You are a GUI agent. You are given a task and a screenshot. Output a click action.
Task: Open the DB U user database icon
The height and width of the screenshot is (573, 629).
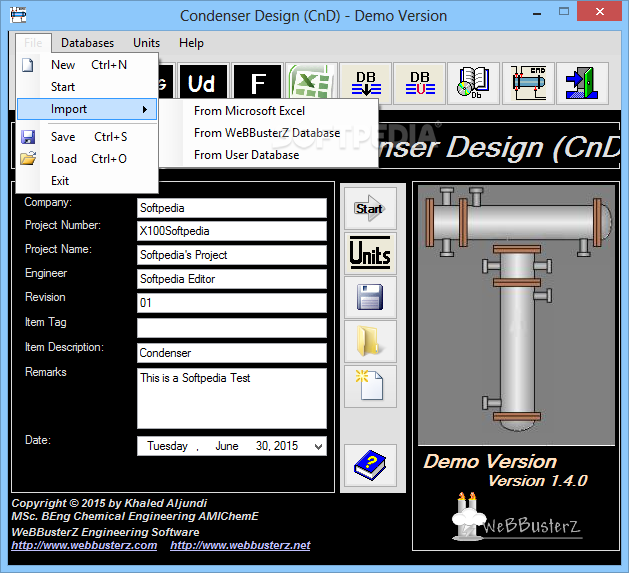pyautogui.click(x=420, y=83)
